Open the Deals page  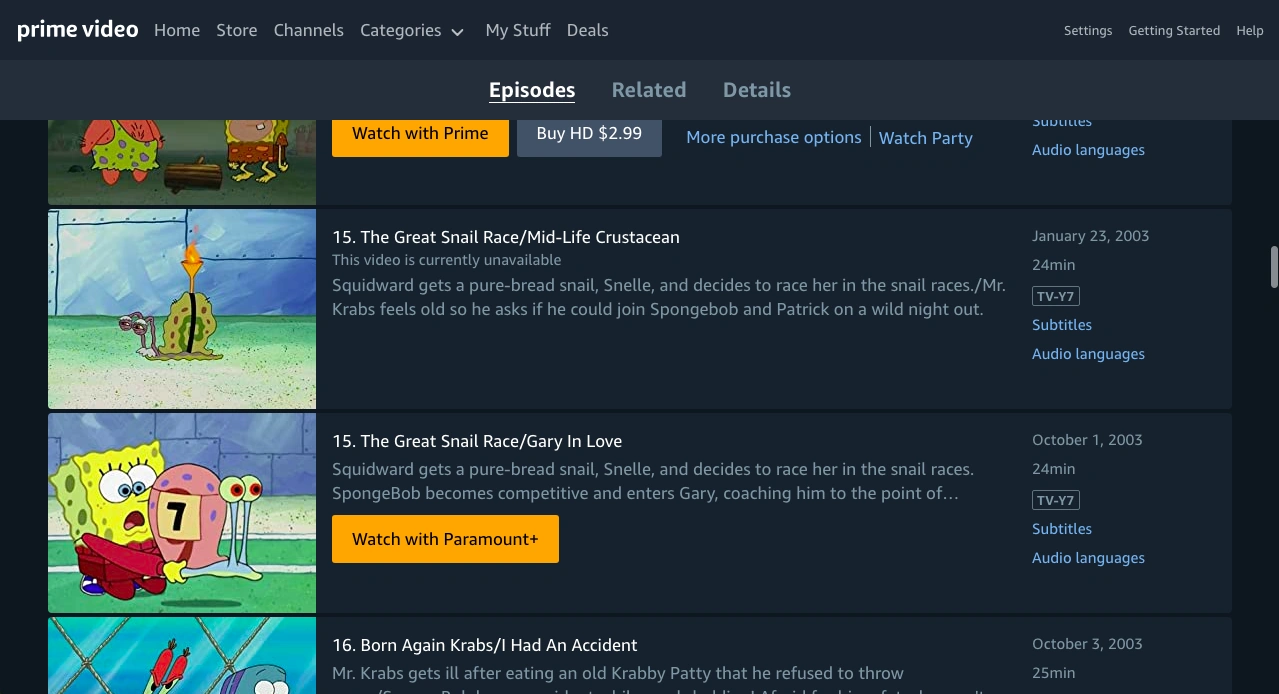tap(587, 30)
